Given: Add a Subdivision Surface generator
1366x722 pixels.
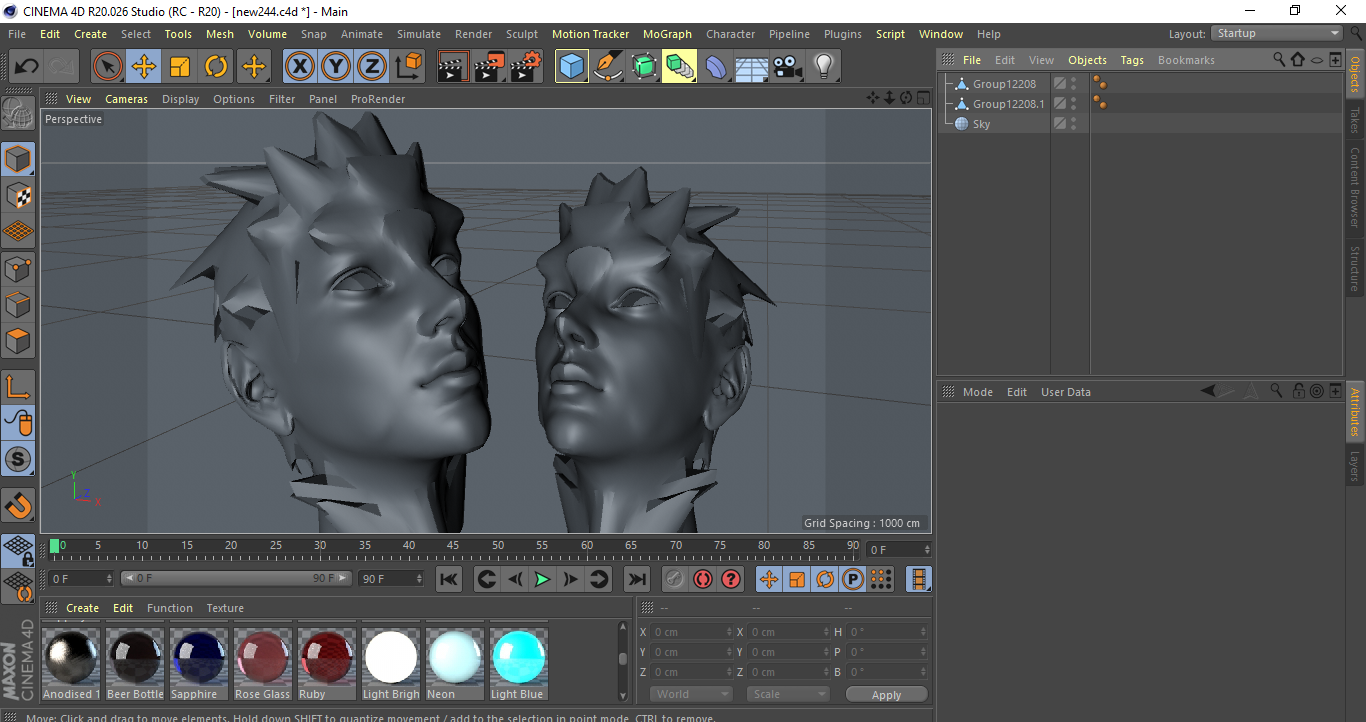Looking at the screenshot, I should click(x=644, y=67).
